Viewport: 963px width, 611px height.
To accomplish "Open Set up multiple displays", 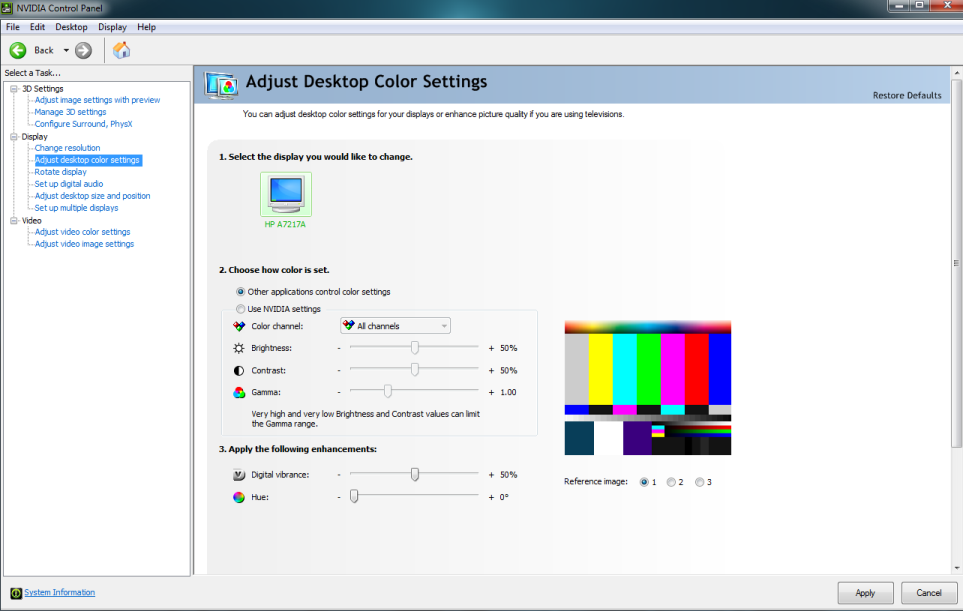I will (76, 208).
